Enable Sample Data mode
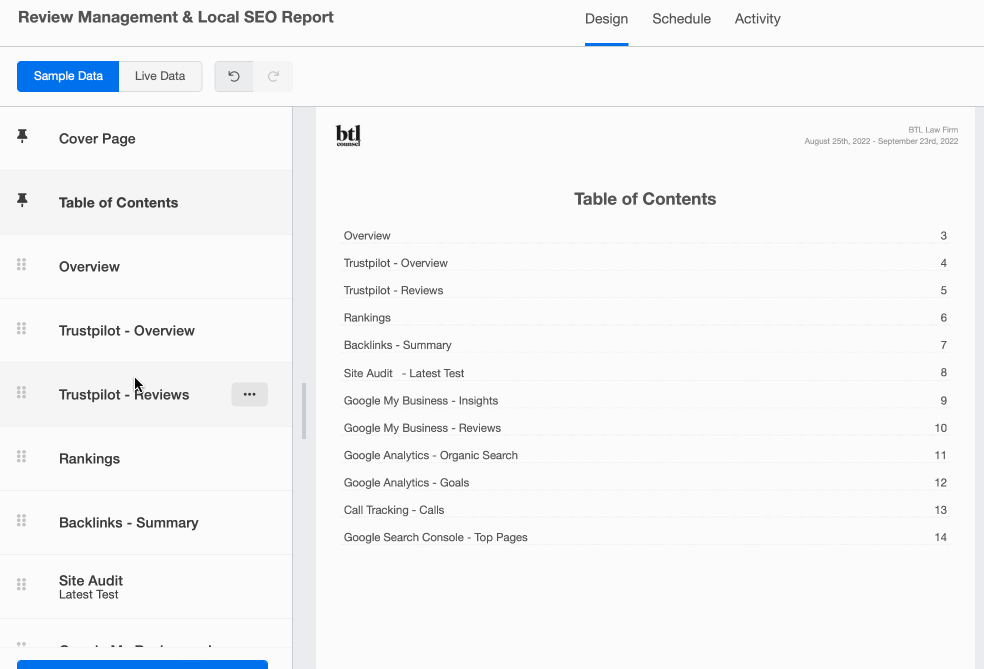Image resolution: width=984 pixels, height=669 pixels. point(67,76)
